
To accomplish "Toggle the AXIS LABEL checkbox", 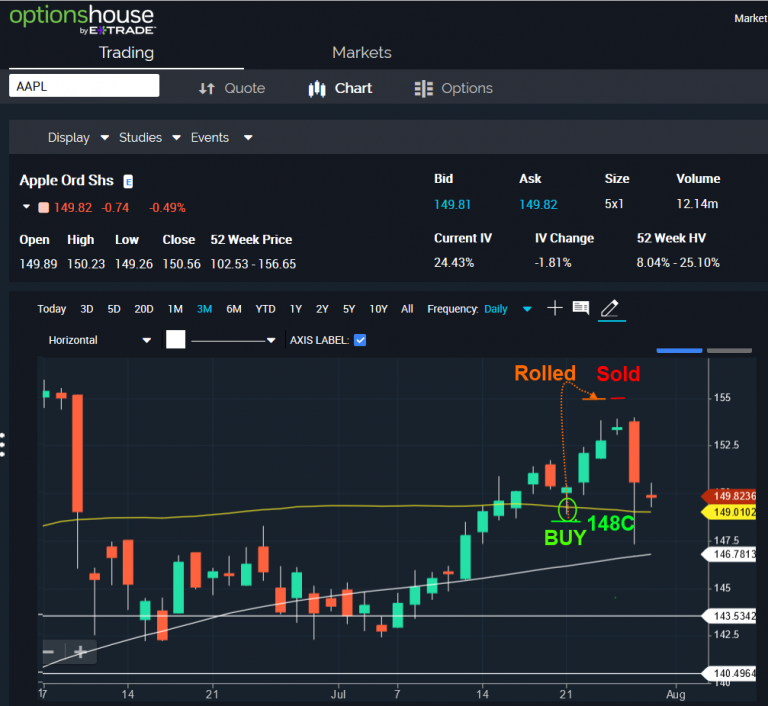I will [360, 340].
